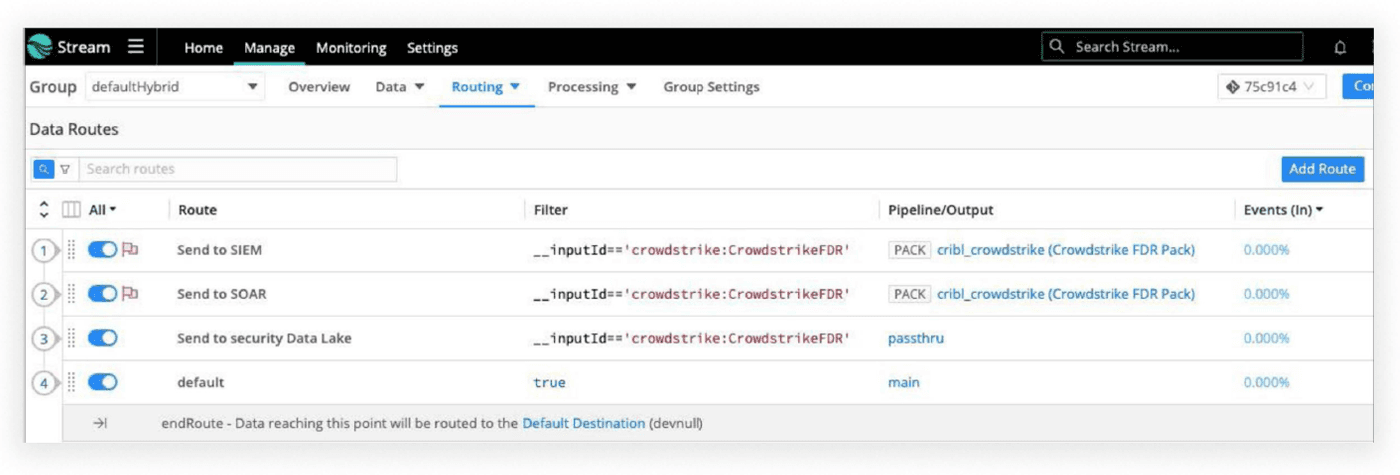Click the blue search icon beside Search routes

tap(44, 169)
